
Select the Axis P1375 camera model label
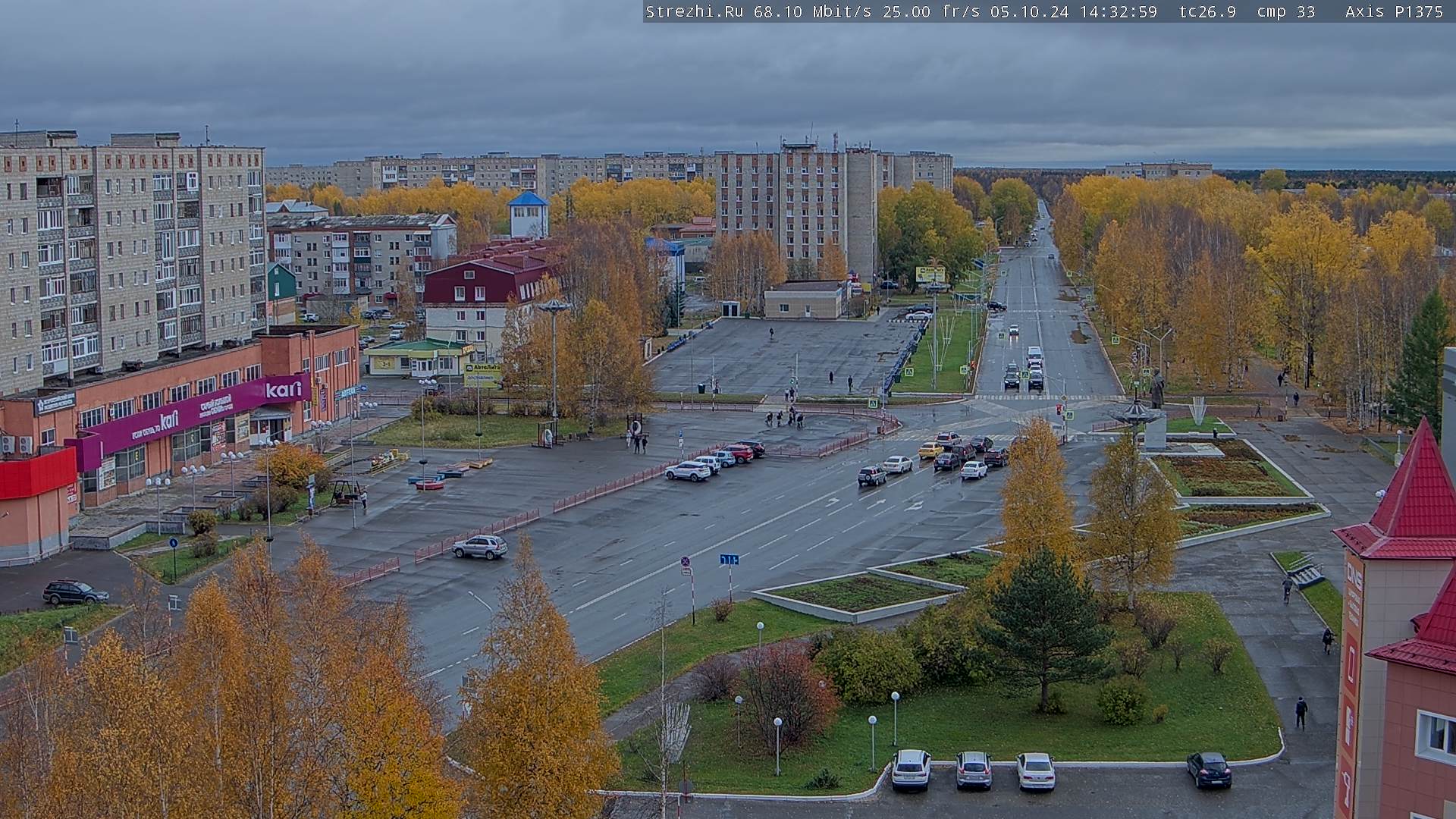point(1395,11)
